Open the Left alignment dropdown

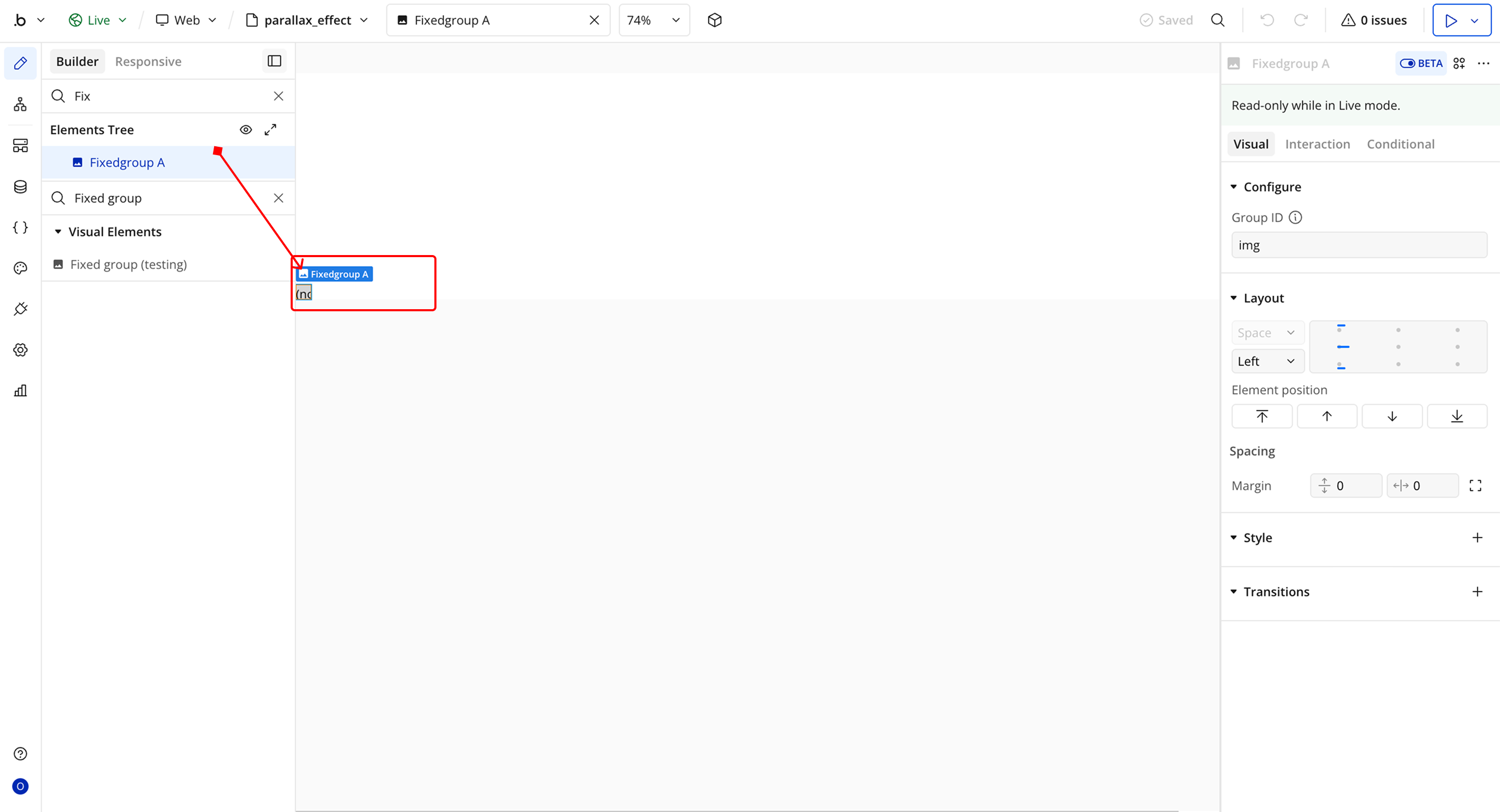click(x=1267, y=361)
